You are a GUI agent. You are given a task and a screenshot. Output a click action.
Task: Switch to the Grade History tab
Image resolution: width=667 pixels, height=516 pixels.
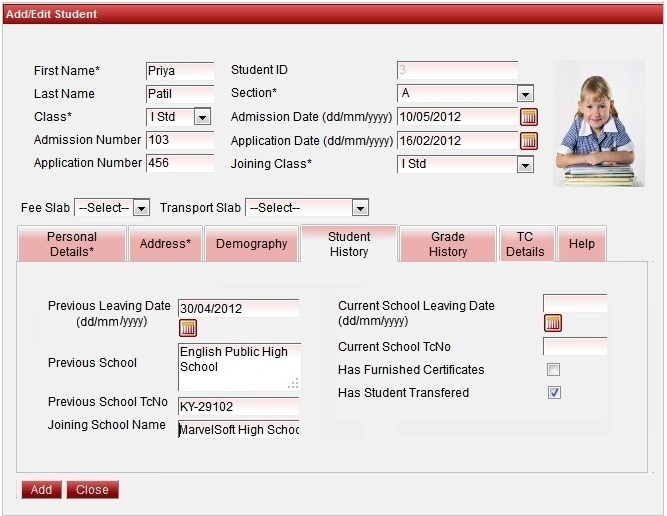(448, 244)
